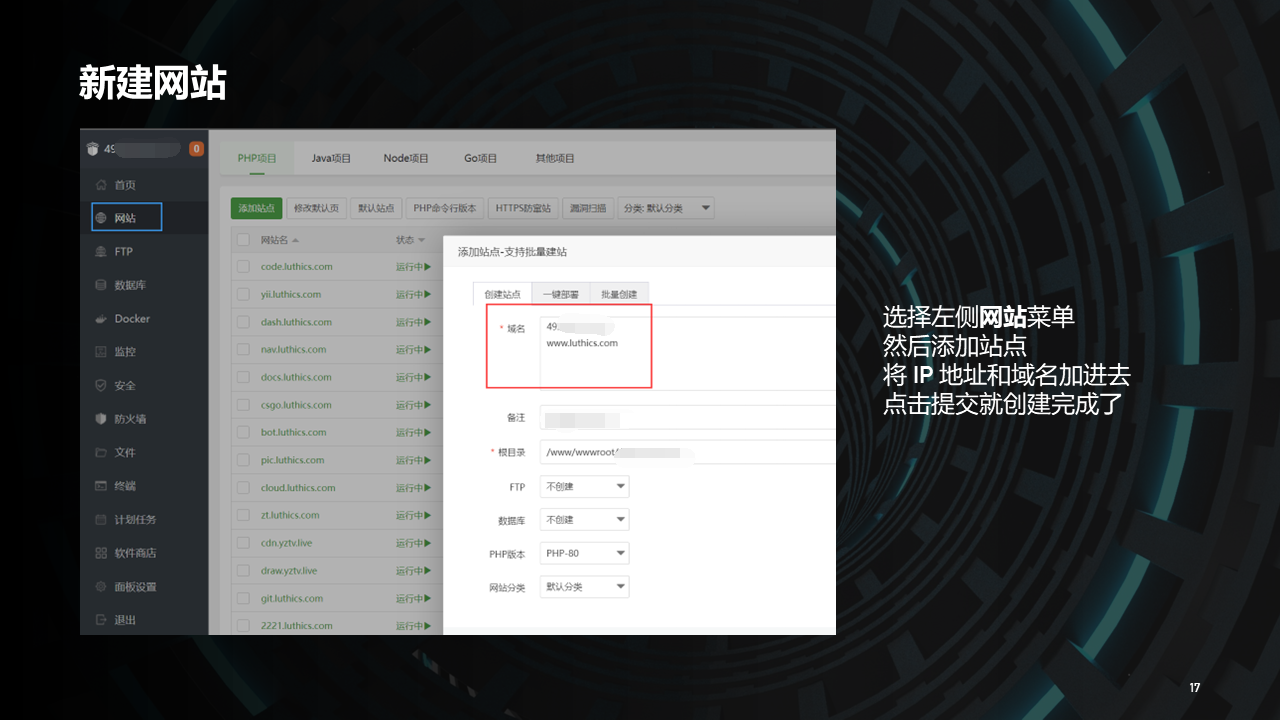This screenshot has height=720, width=1280.
Task: Click the 监控 monitor icon
Action: [x=100, y=352]
